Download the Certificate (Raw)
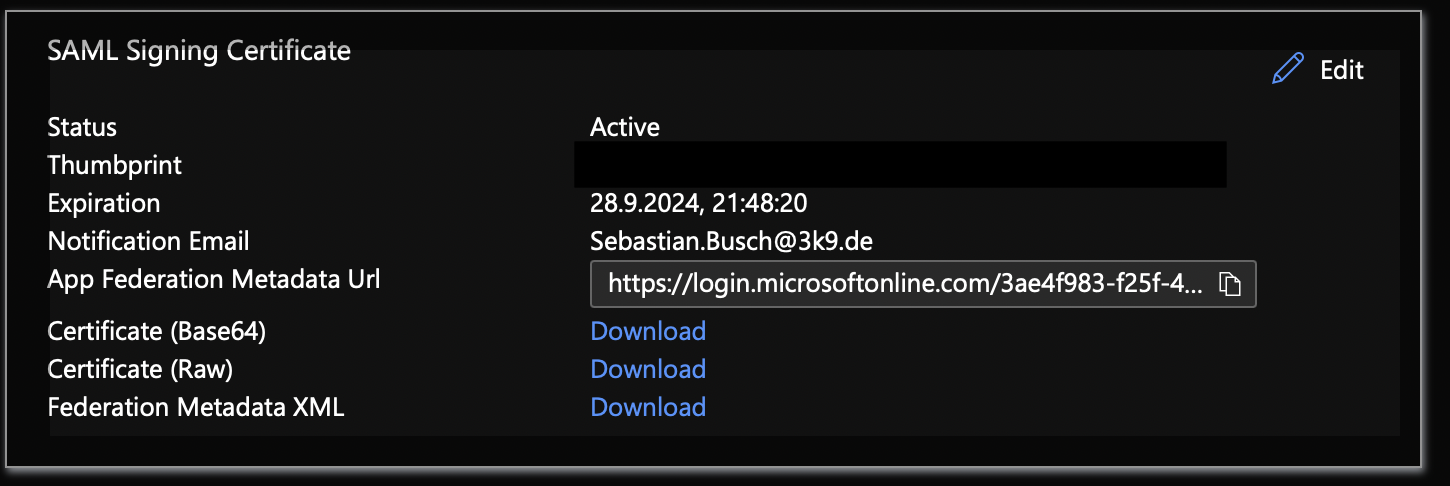The height and width of the screenshot is (486, 1450). point(648,369)
